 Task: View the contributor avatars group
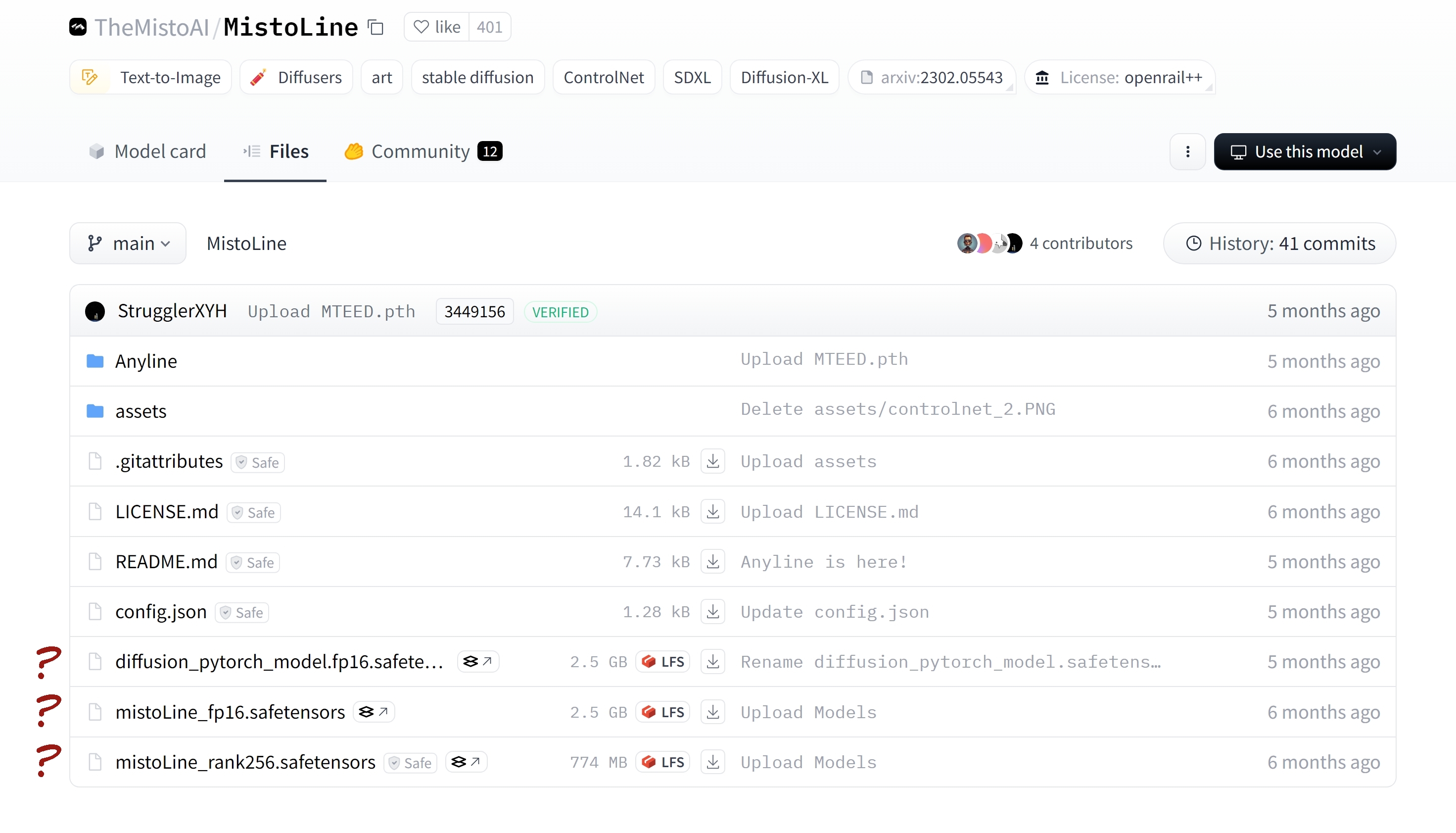click(x=990, y=243)
